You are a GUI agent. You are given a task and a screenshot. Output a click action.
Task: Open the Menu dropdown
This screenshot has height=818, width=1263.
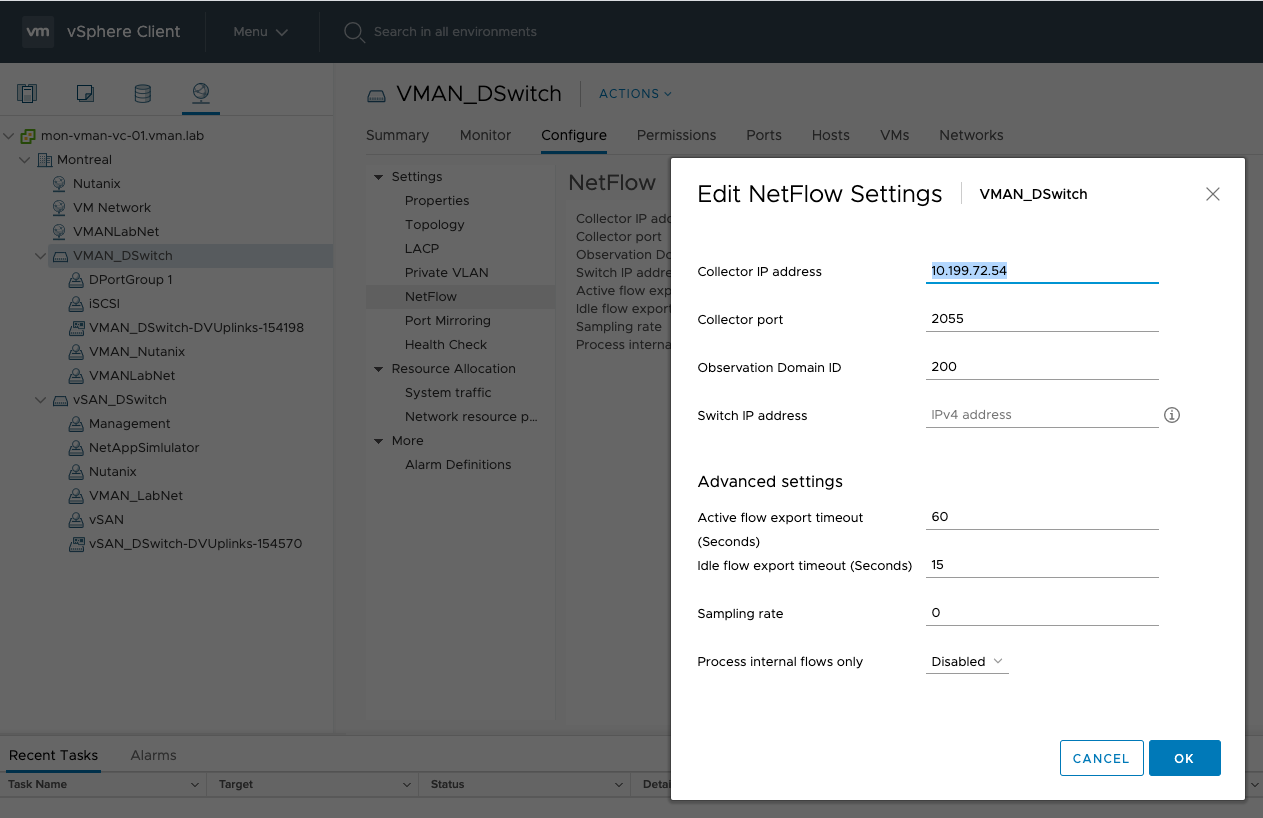(x=260, y=32)
